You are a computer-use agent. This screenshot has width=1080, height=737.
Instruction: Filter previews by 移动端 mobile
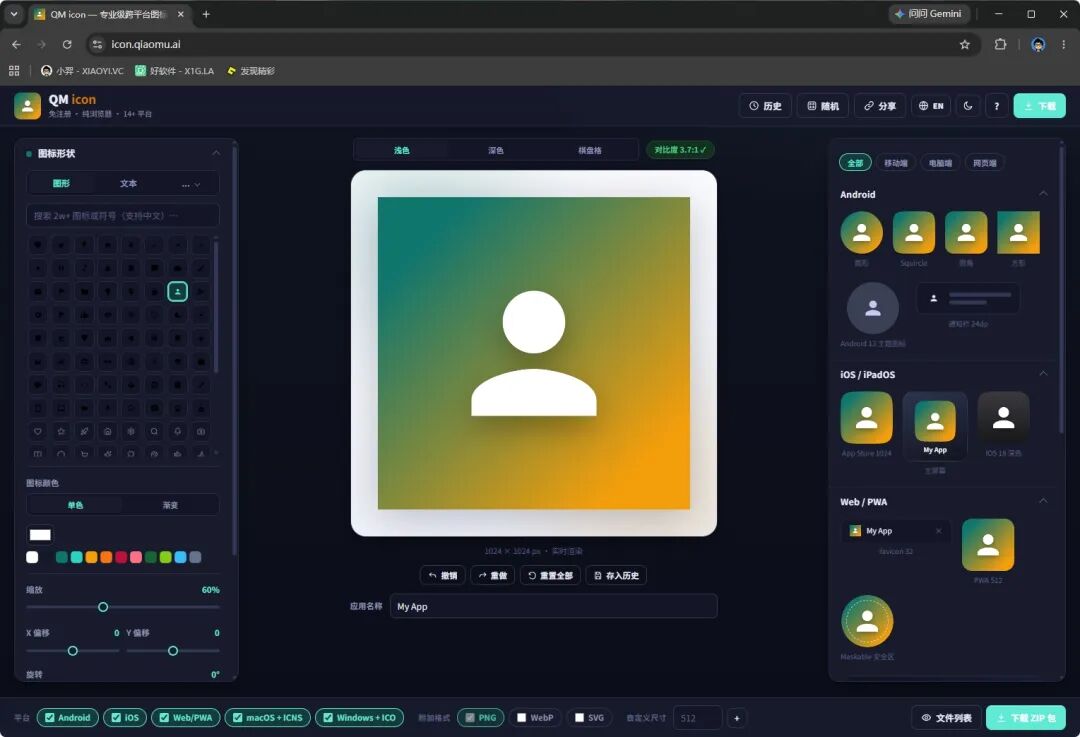[895, 163]
